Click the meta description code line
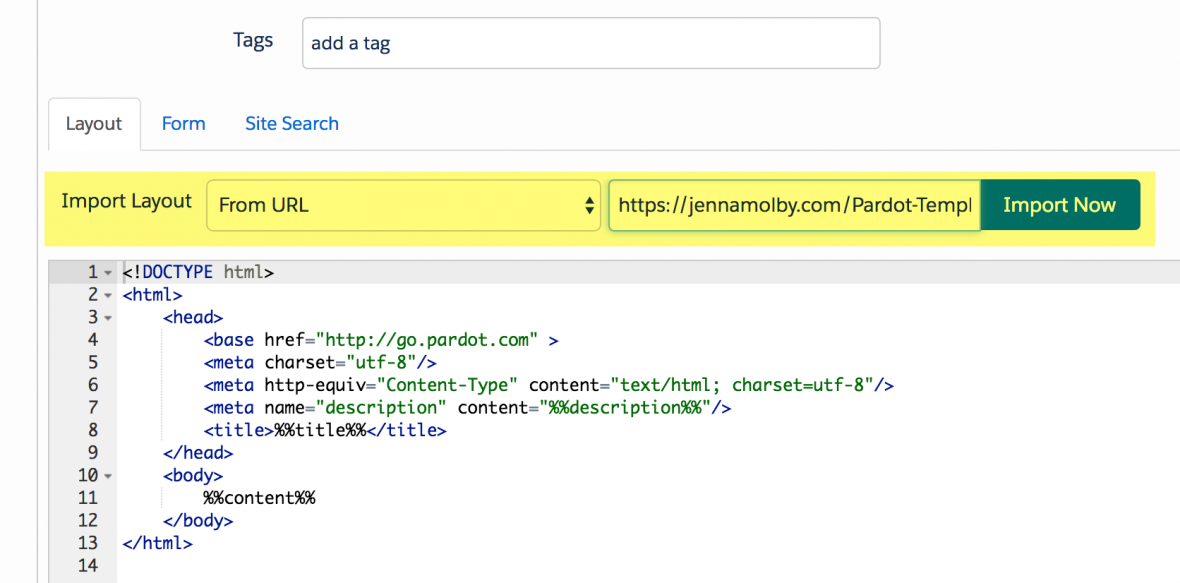This screenshot has width=1180, height=583. tap(467, 408)
